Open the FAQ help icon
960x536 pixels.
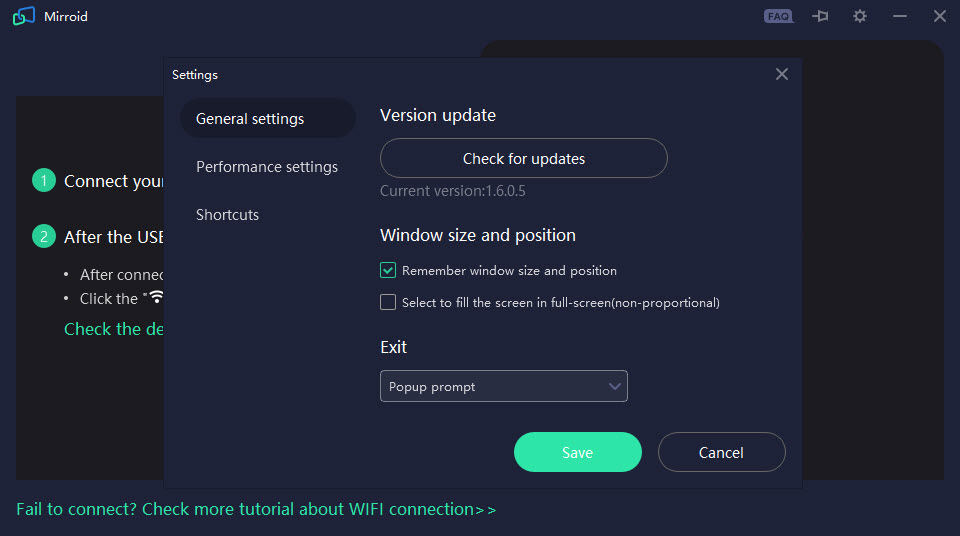[778, 17]
